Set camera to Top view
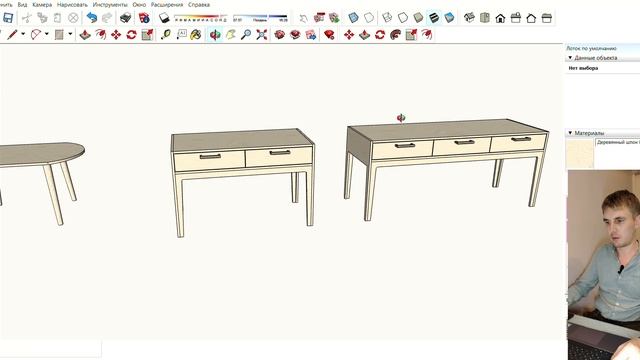Screen dimensions: 640x360 point(485,18)
